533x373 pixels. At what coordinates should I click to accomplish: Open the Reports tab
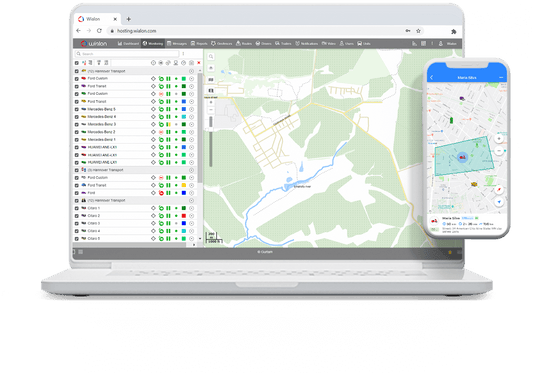pyautogui.click(x=199, y=44)
